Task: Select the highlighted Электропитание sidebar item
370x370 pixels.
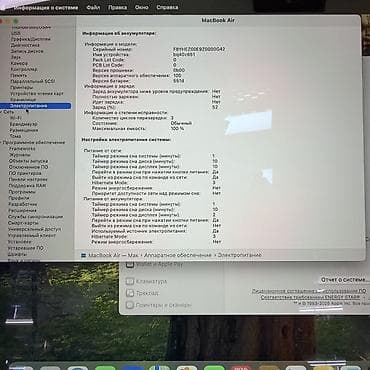Action: (35, 106)
